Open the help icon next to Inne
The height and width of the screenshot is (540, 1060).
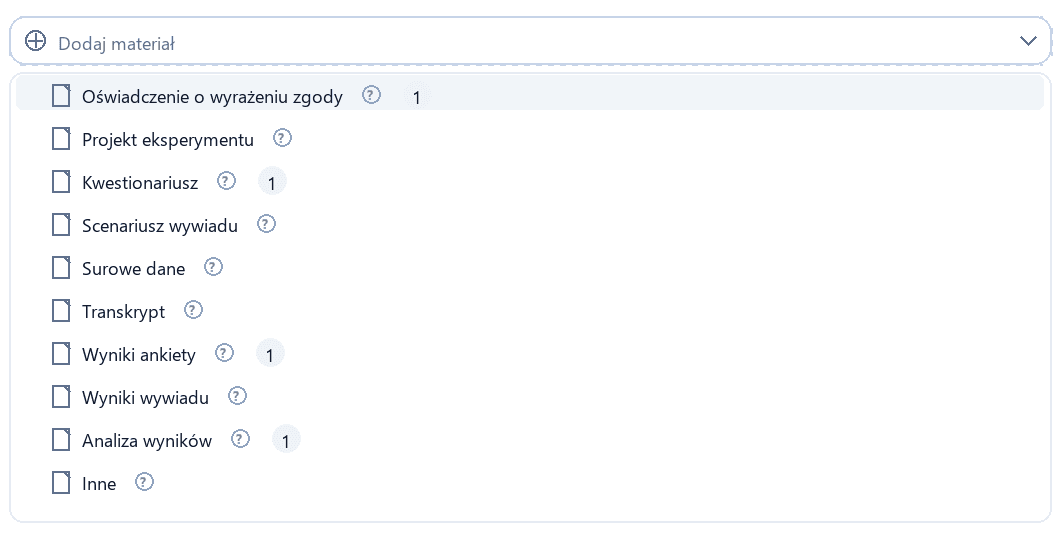(145, 482)
